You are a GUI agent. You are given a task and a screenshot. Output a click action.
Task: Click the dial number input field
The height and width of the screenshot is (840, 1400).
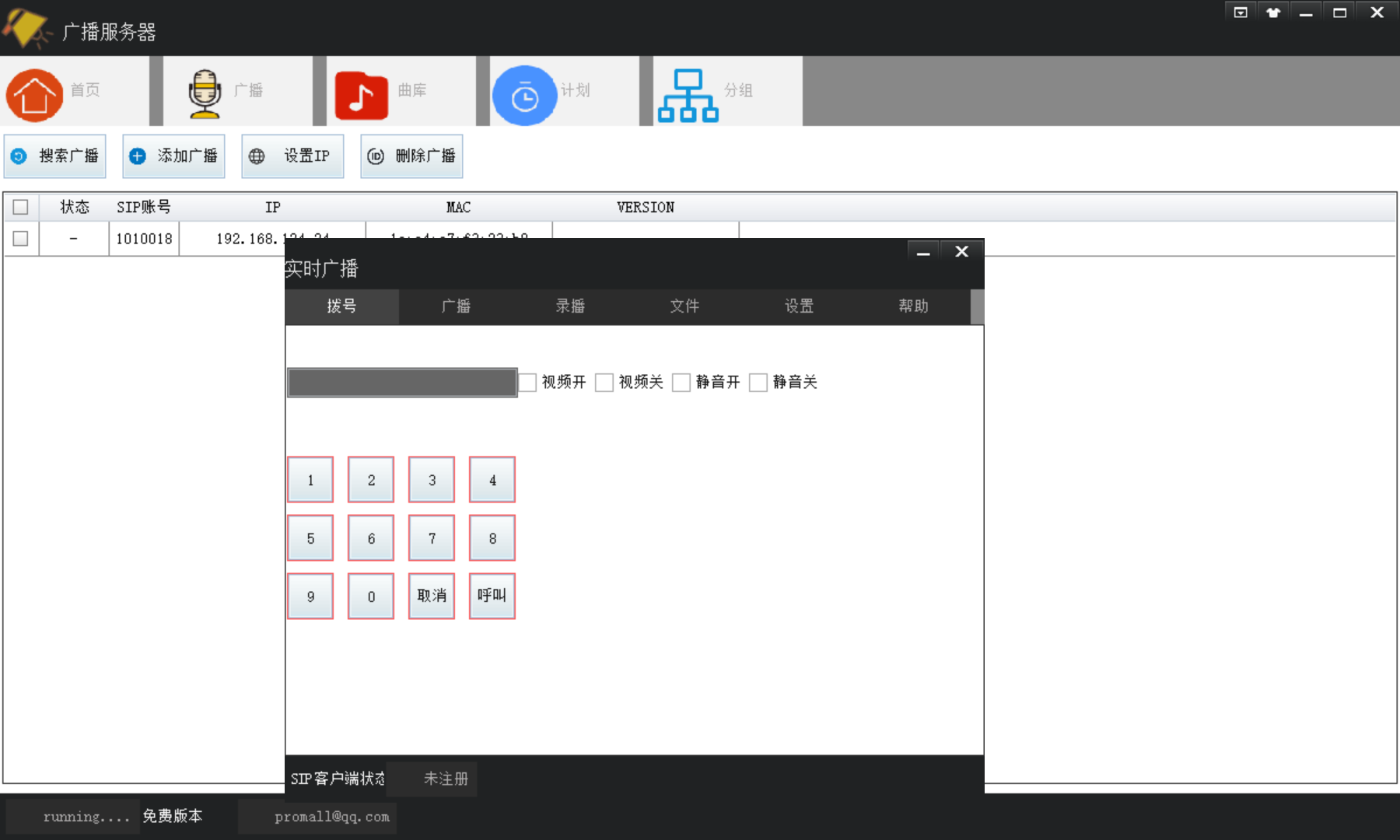401,382
